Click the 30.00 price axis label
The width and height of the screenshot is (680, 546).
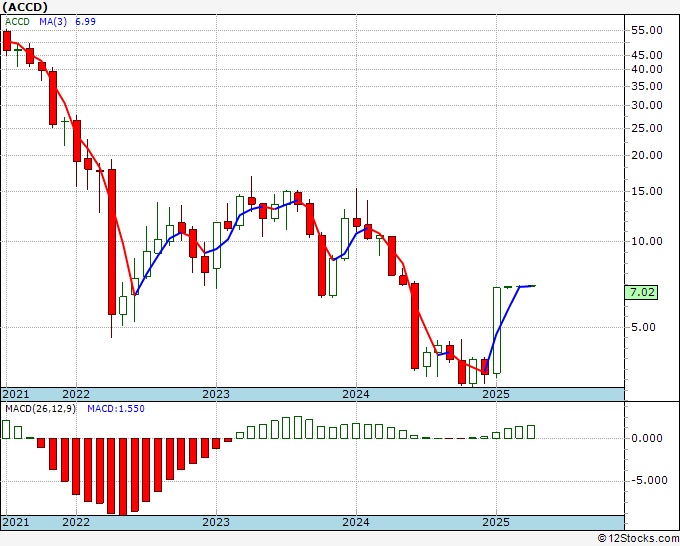coord(647,105)
